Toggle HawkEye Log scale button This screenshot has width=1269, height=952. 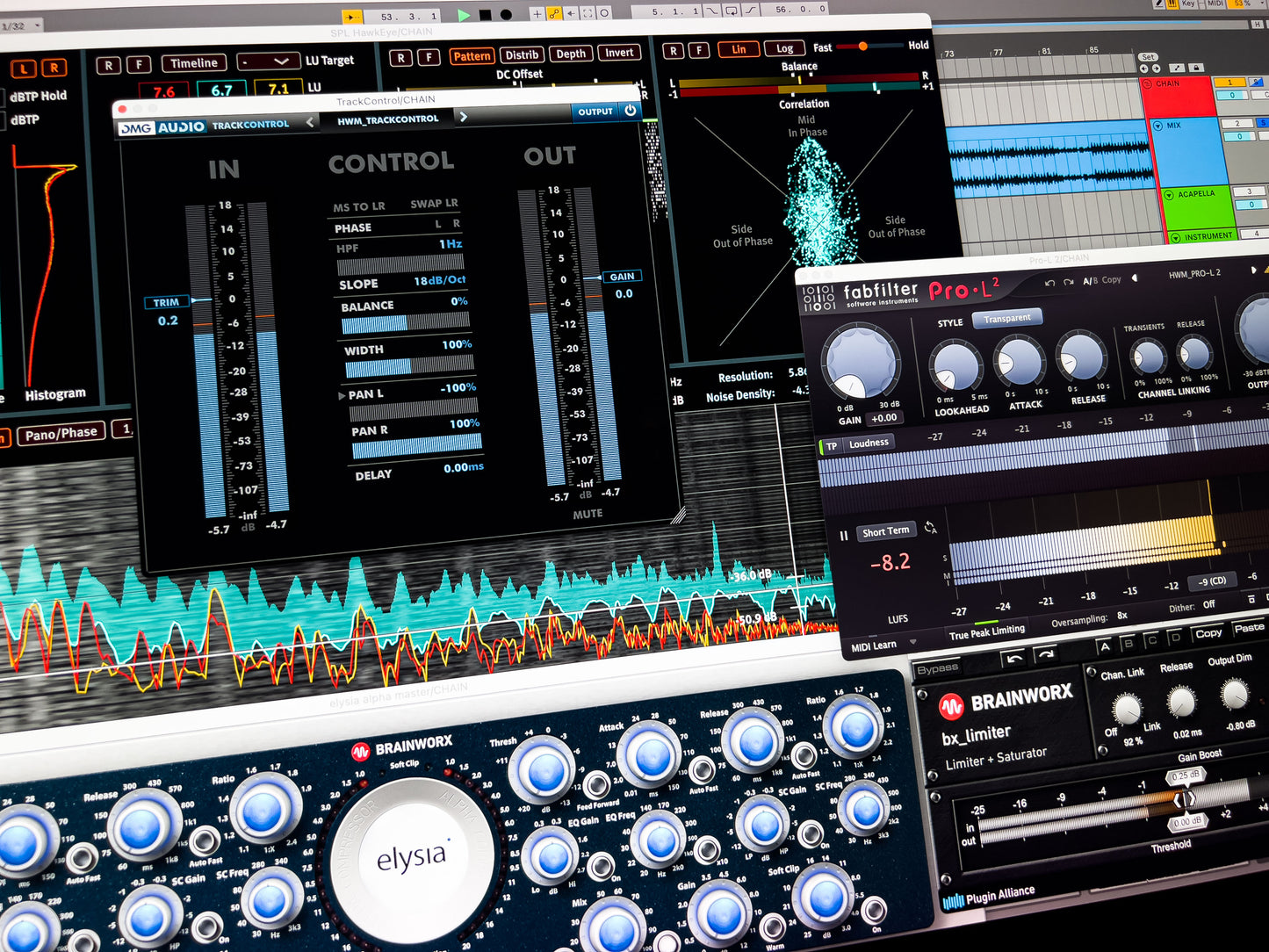[x=784, y=49]
